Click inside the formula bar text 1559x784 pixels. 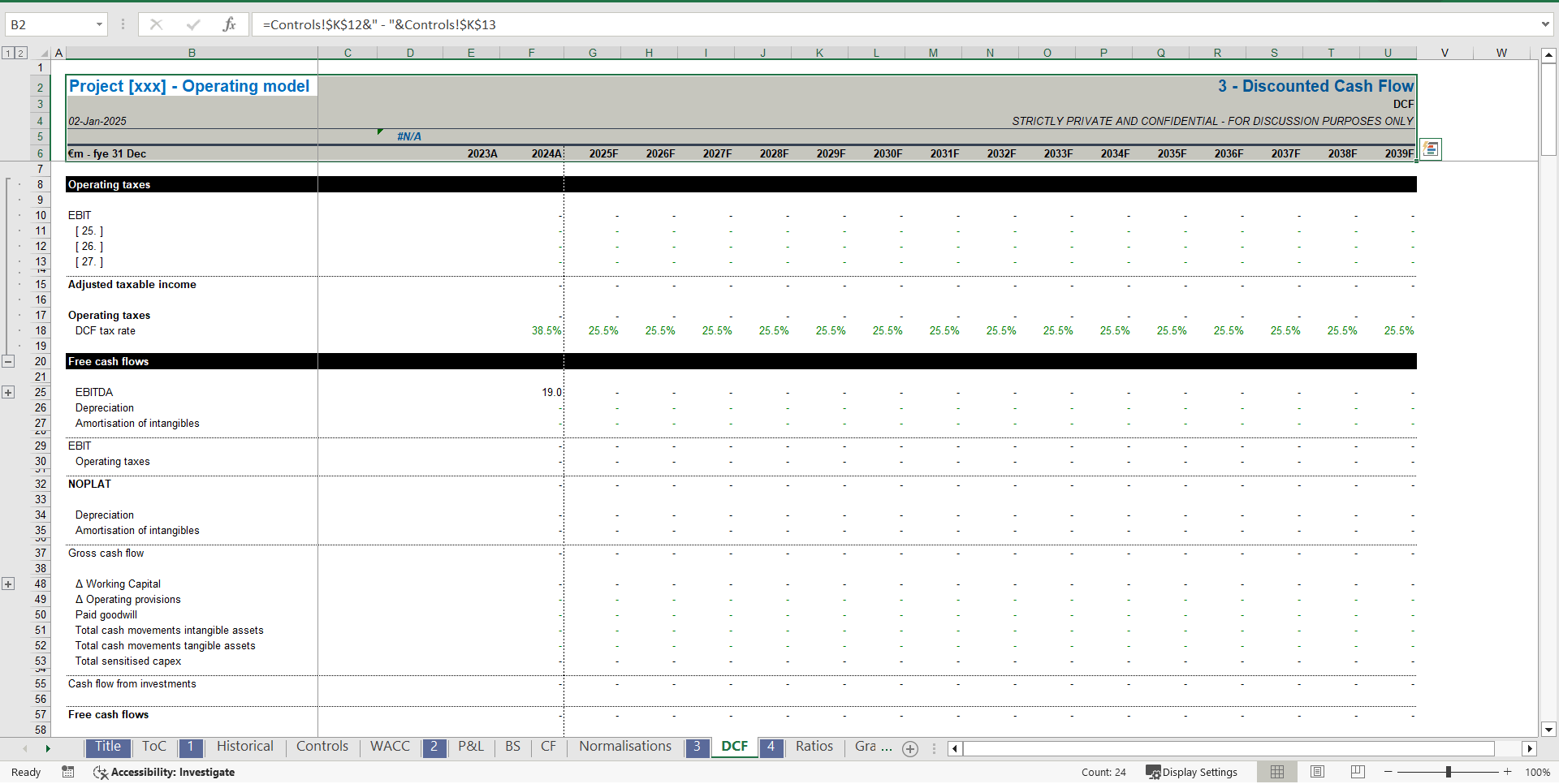[379, 24]
